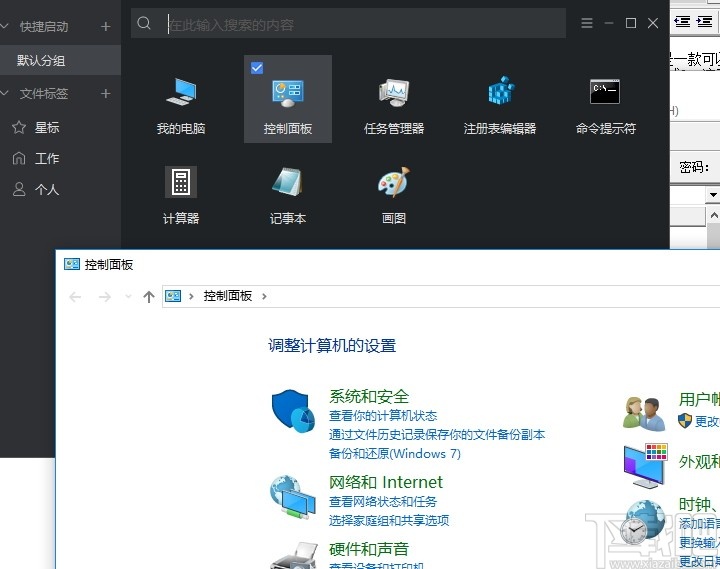Expand chevron before 控制面板 in address bar

[191, 297]
